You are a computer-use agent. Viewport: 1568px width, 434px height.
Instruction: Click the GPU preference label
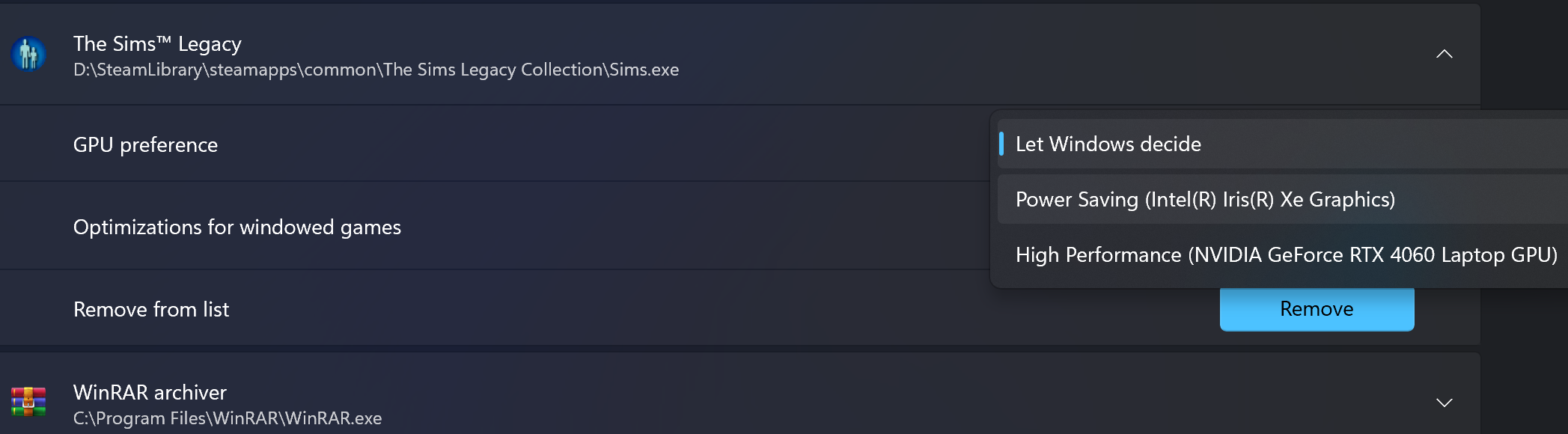tap(145, 144)
